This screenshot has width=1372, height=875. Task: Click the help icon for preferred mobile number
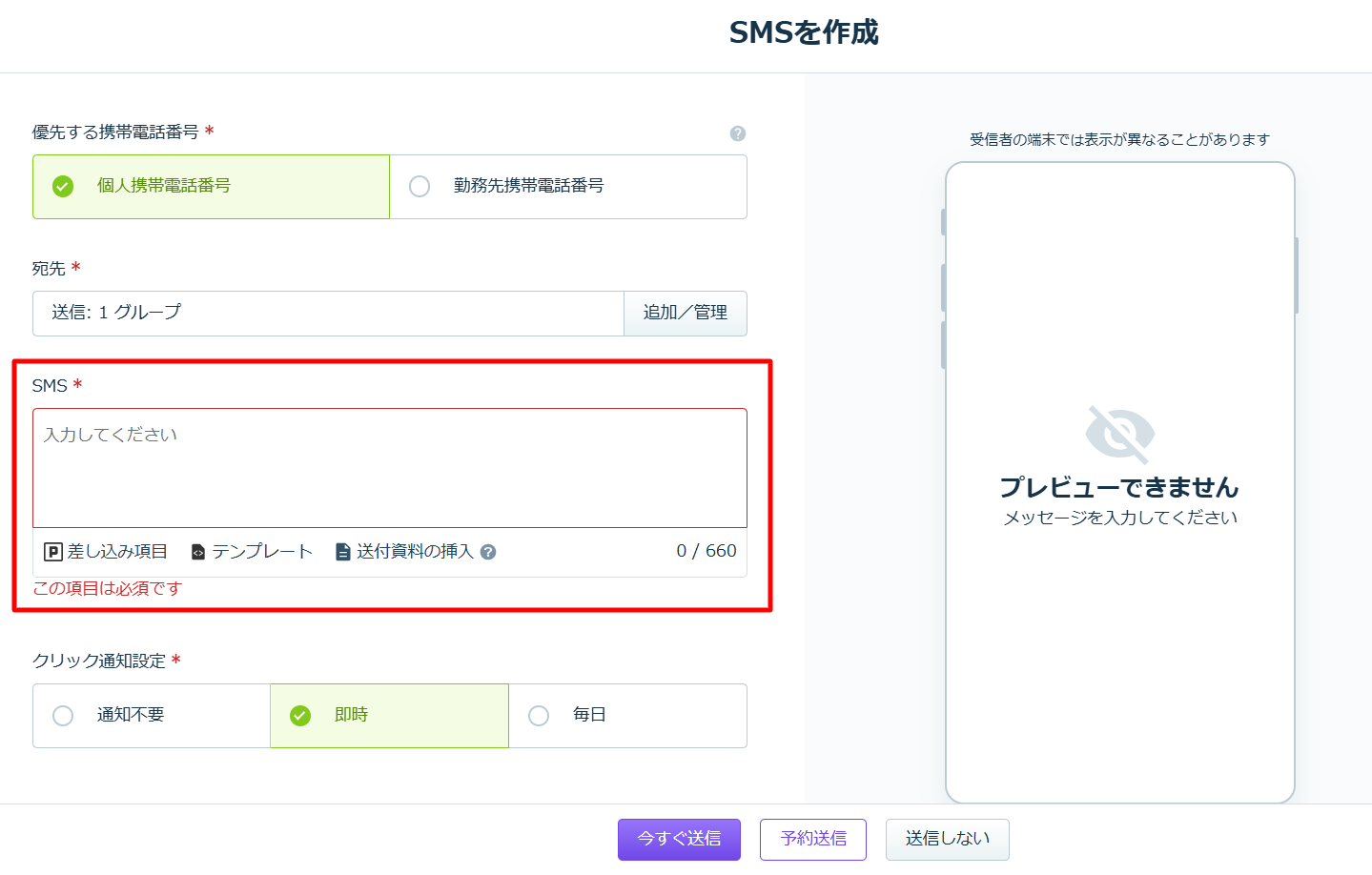point(737,133)
